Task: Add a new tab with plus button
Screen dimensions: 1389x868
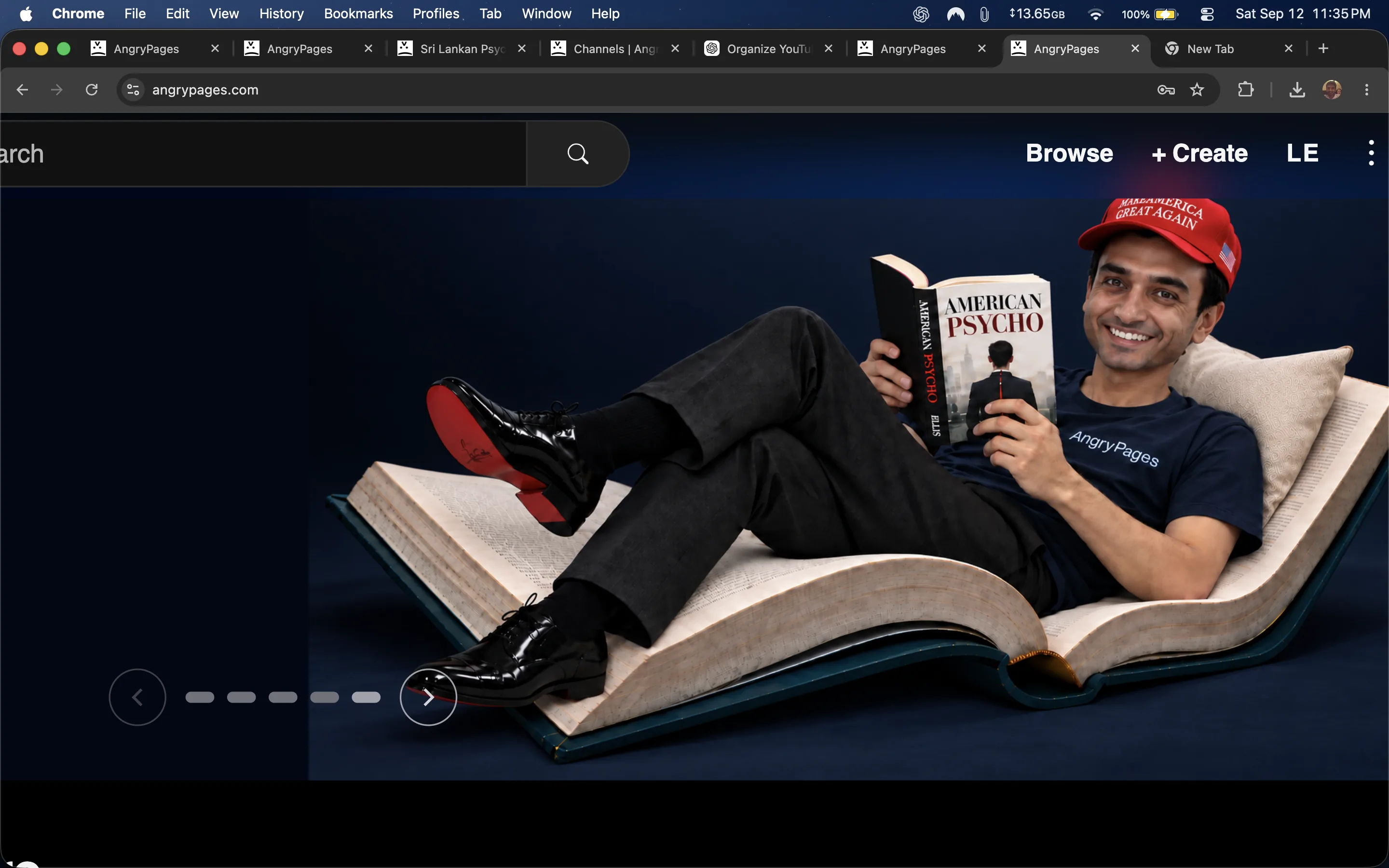Action: pos(1323,49)
